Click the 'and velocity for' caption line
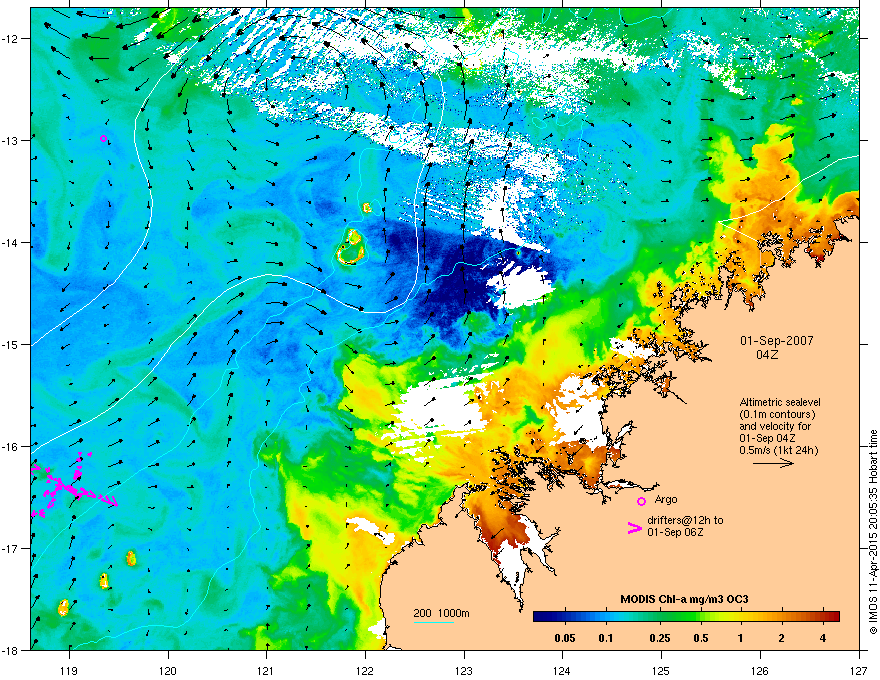 (x=774, y=426)
